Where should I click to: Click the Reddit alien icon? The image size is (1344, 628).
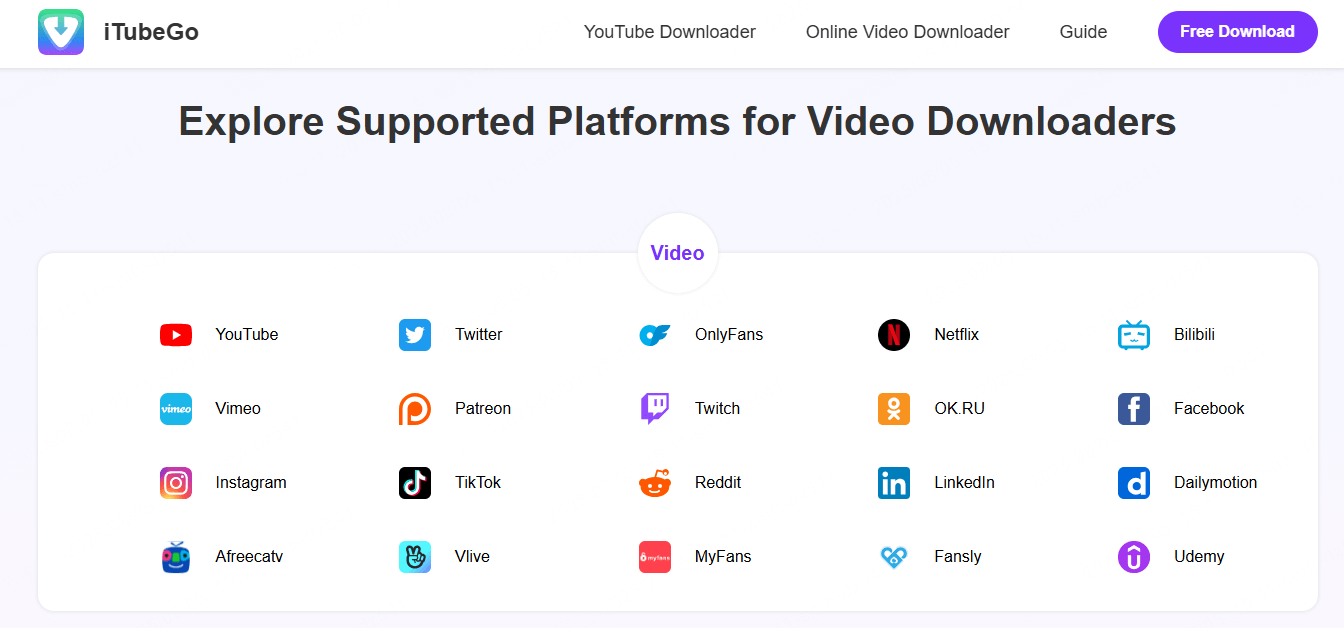[x=655, y=483]
